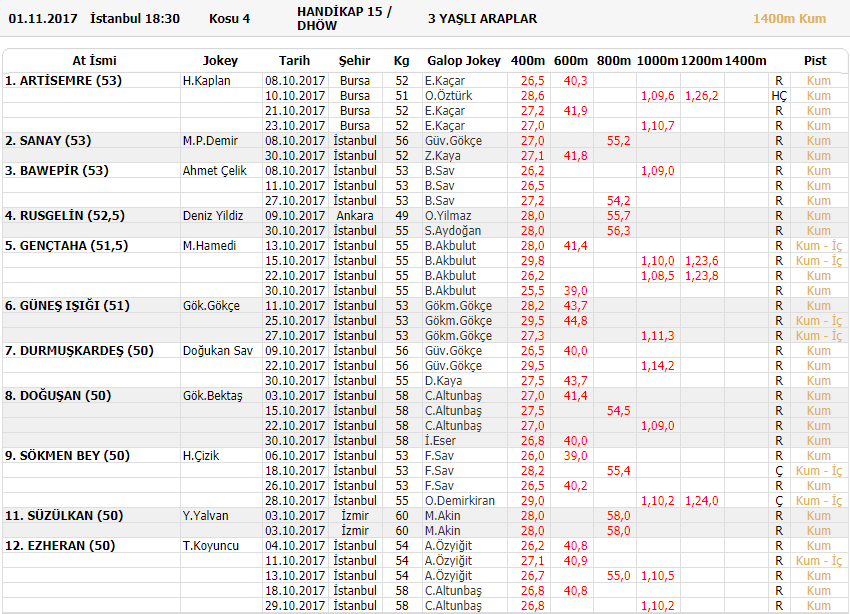850x614 pixels.
Task: Click jockey name Deniz Yildiz
Action: (x=213, y=216)
